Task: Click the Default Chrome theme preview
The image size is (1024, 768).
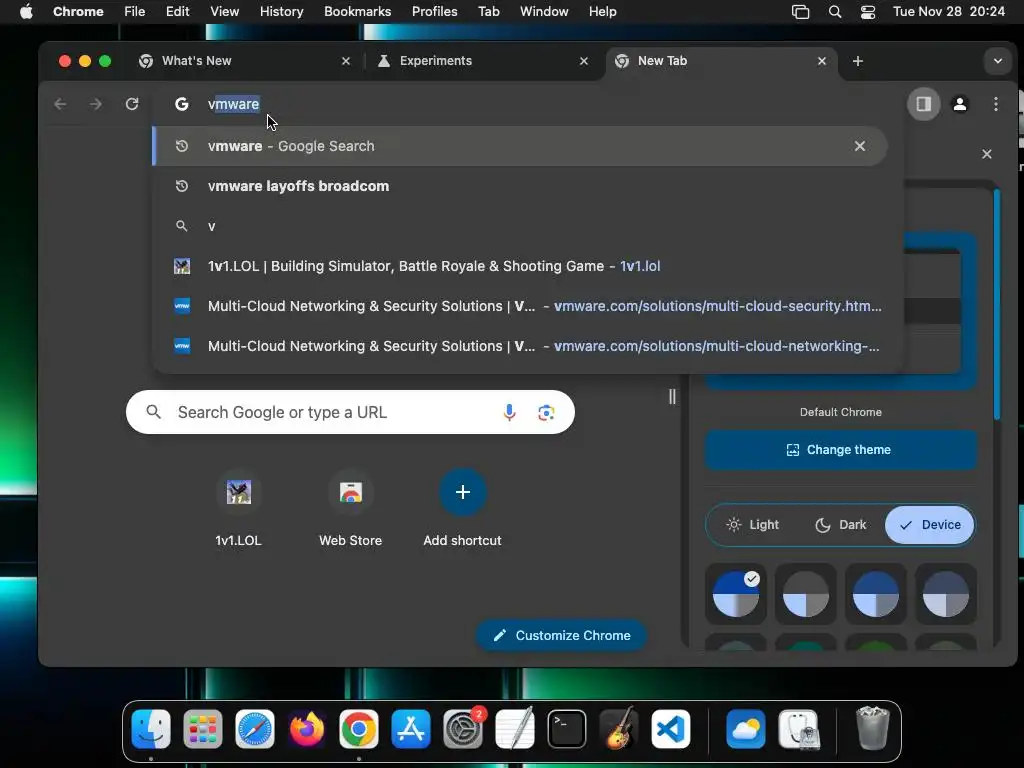Action: click(x=840, y=312)
